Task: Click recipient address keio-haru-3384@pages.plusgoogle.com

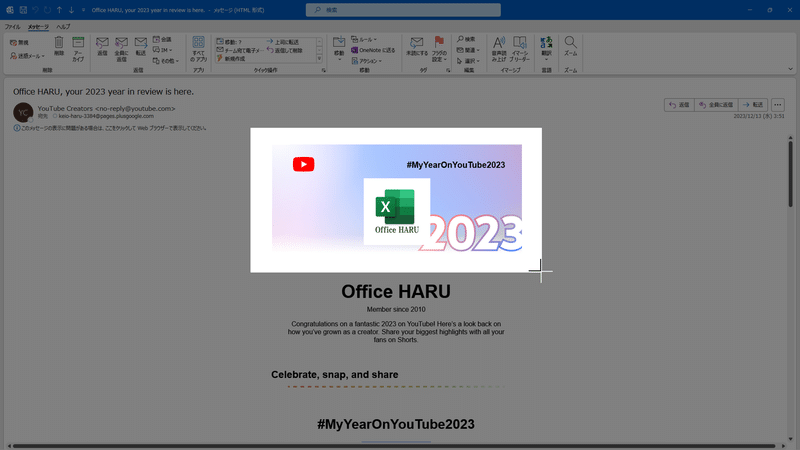Action: (x=106, y=116)
